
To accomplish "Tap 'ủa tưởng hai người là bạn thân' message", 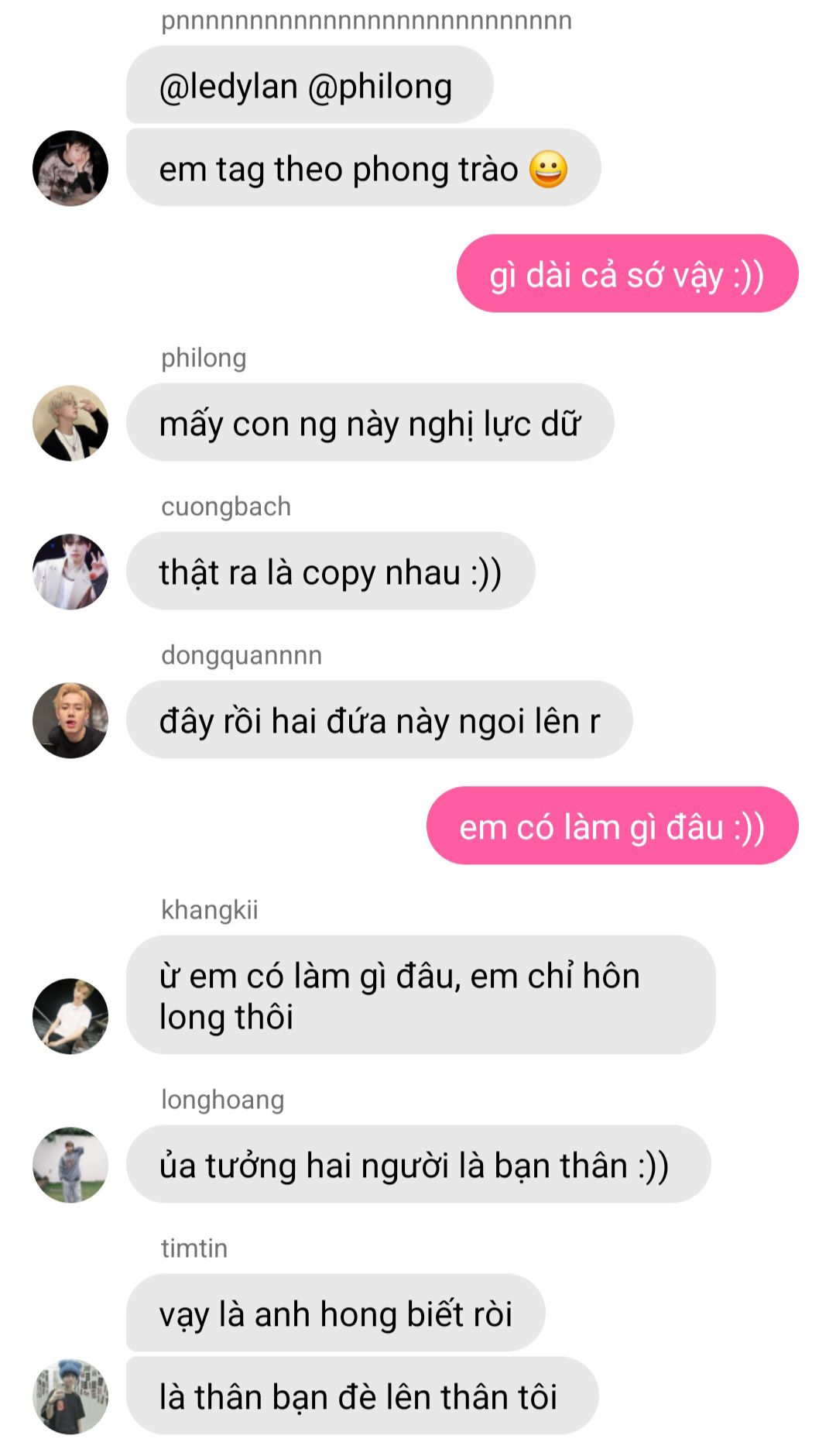I will tap(418, 1164).
